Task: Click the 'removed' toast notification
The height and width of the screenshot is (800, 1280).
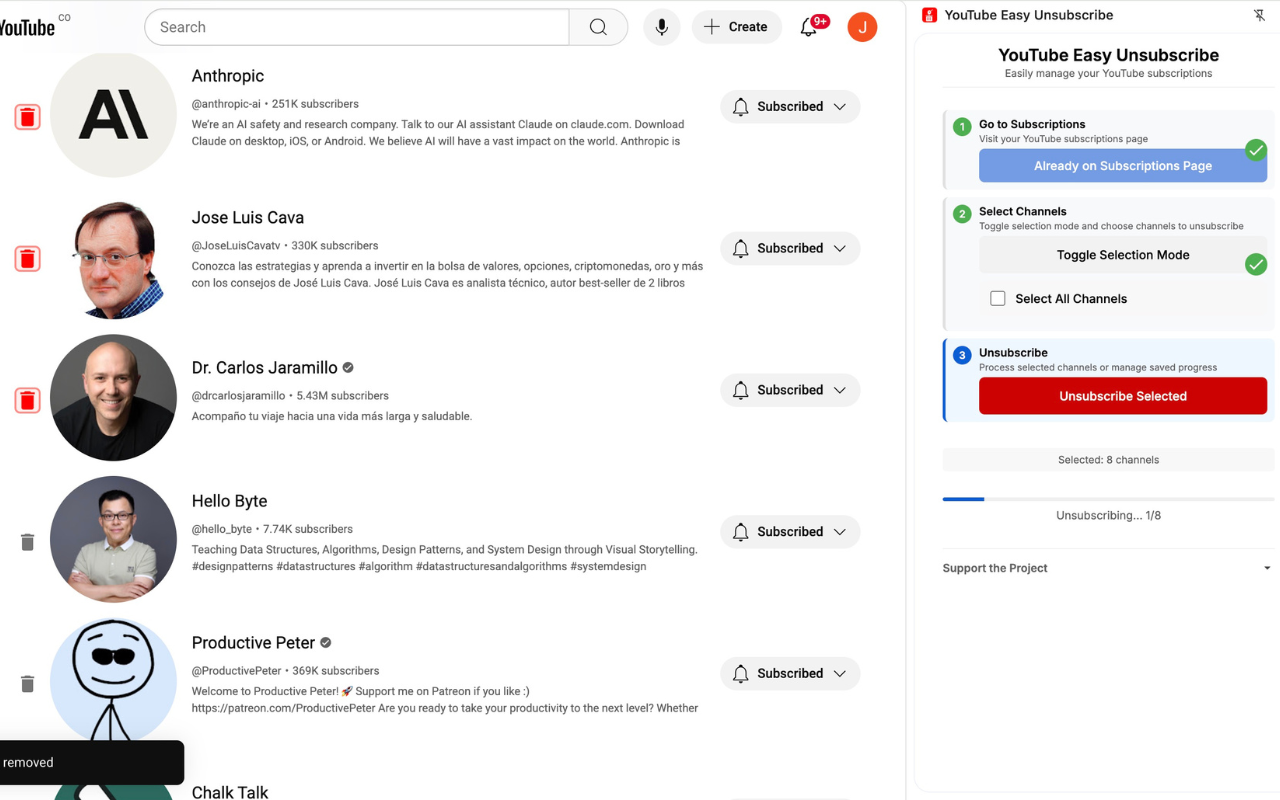Action: 91,763
